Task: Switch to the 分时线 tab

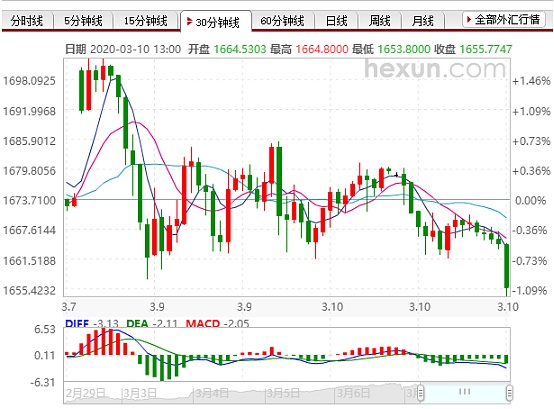Action: (27, 20)
